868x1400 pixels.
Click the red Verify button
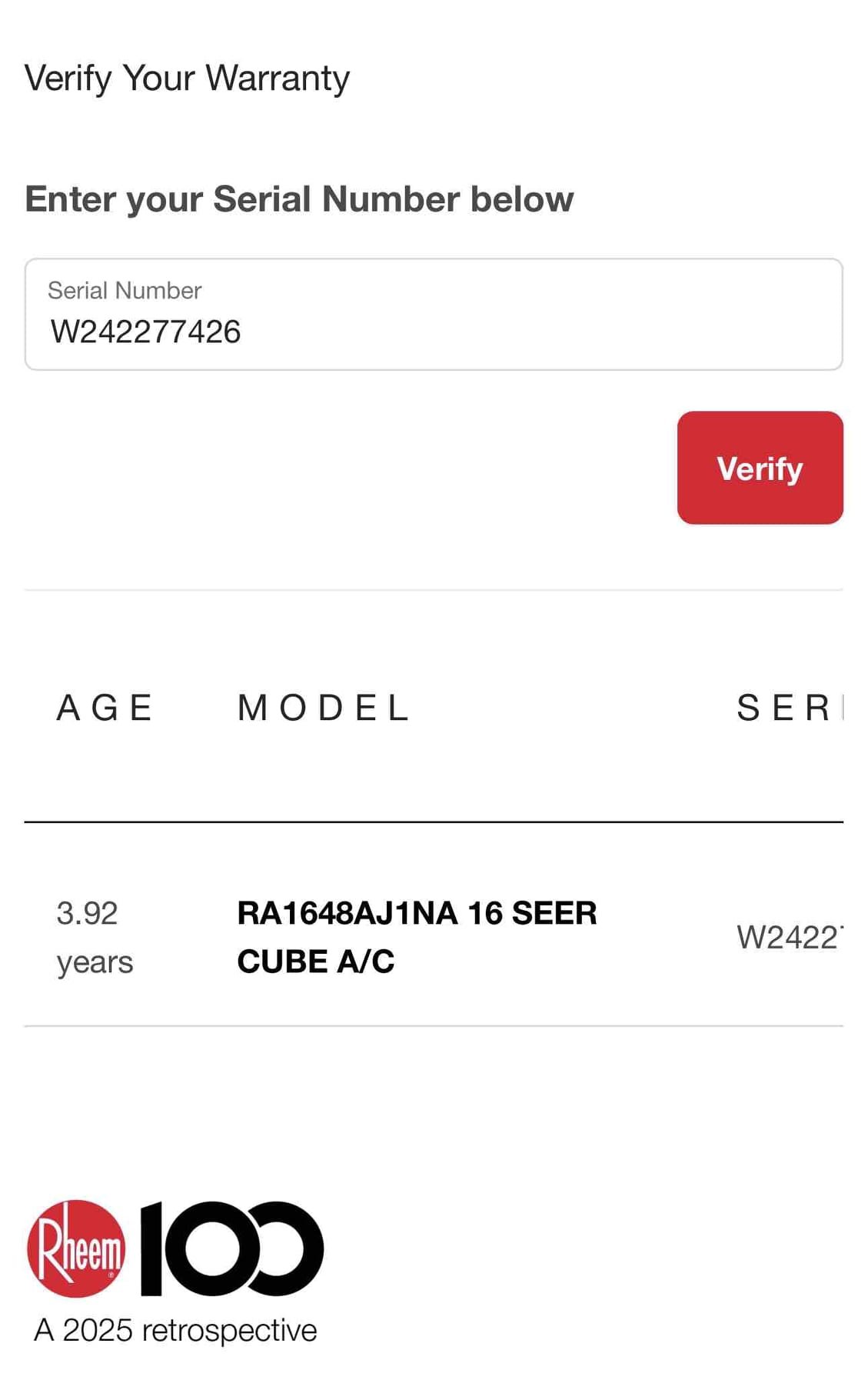click(760, 468)
